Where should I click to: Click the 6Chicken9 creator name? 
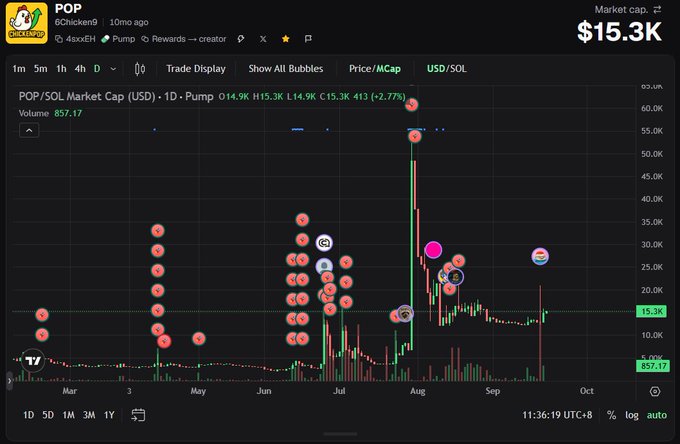(76, 22)
